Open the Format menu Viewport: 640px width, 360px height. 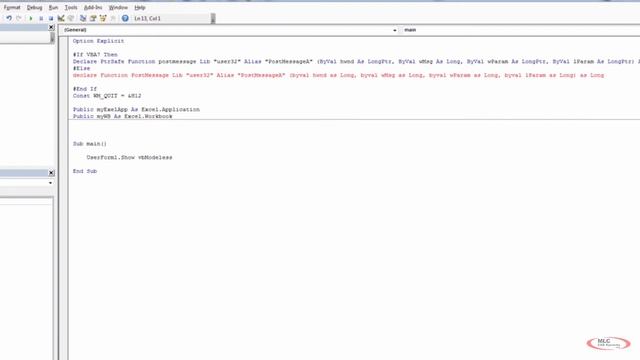coord(12,7)
